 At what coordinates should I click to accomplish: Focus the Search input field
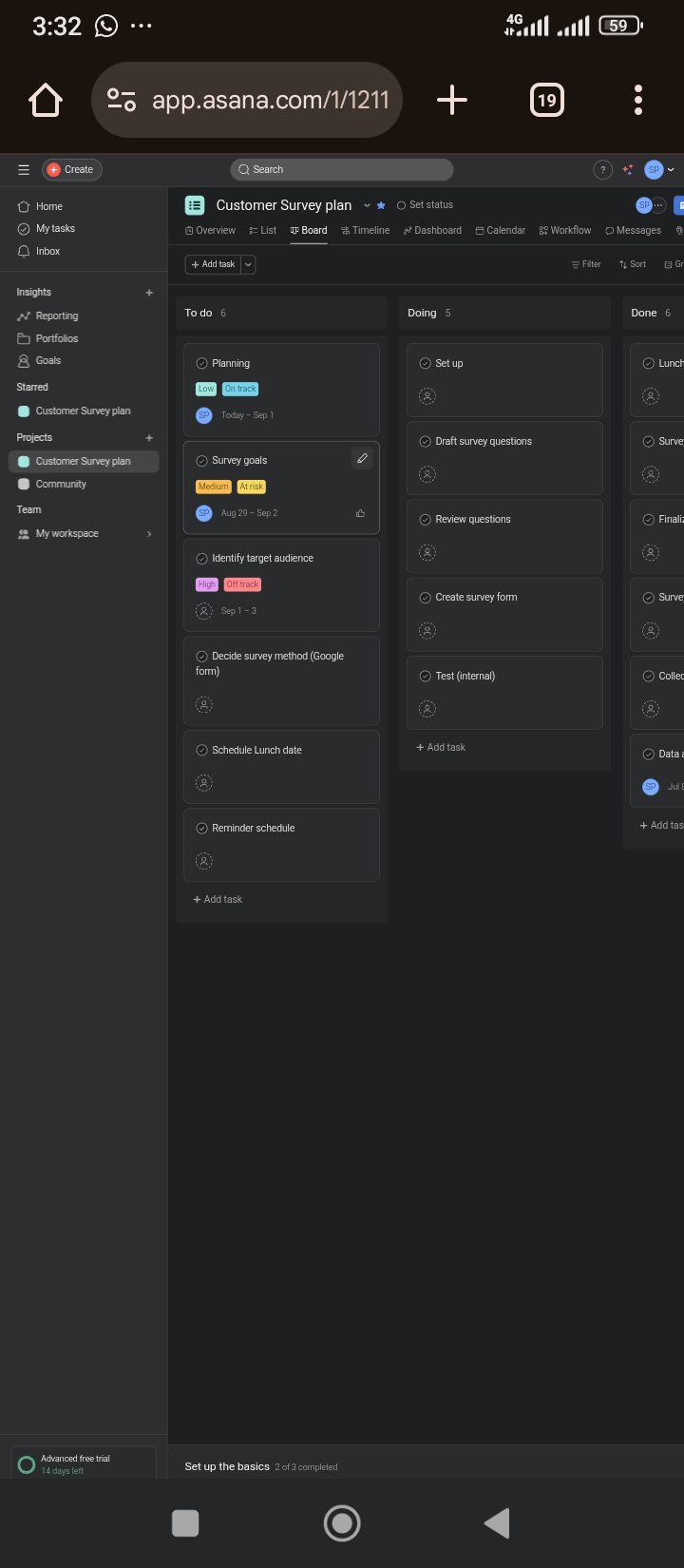click(x=342, y=169)
